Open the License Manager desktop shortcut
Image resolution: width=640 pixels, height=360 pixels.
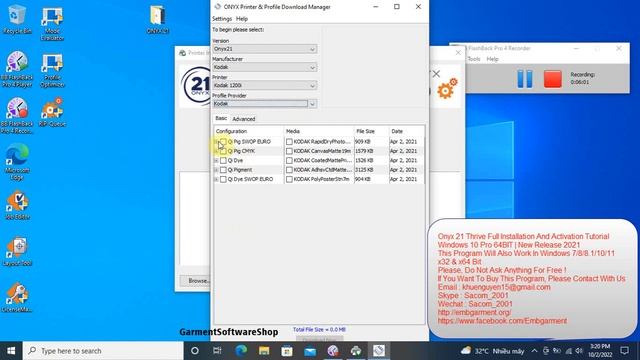[17, 298]
